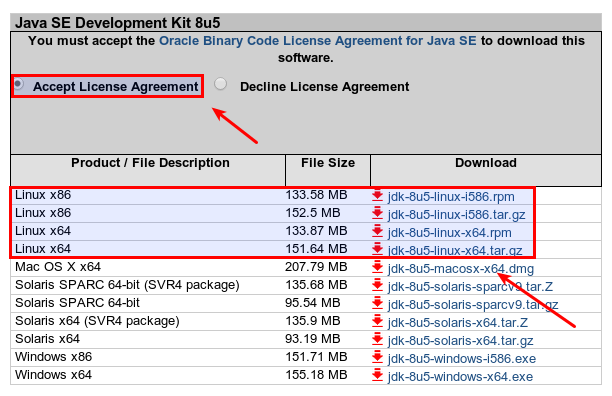Click download icon for jdk-8u5-solaris-x64.tar.gz
The width and height of the screenshot is (612, 396).
tap(377, 339)
